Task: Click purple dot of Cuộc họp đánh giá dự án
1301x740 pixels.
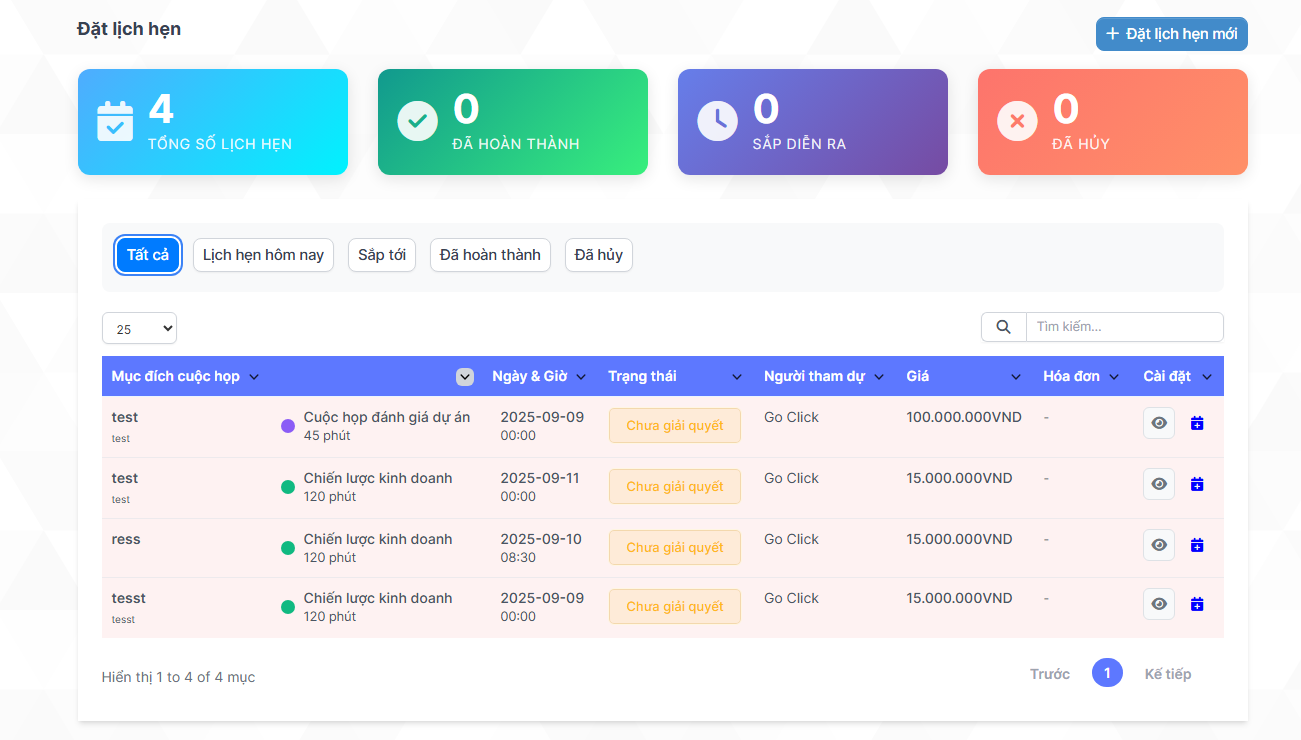Action: tap(288, 427)
